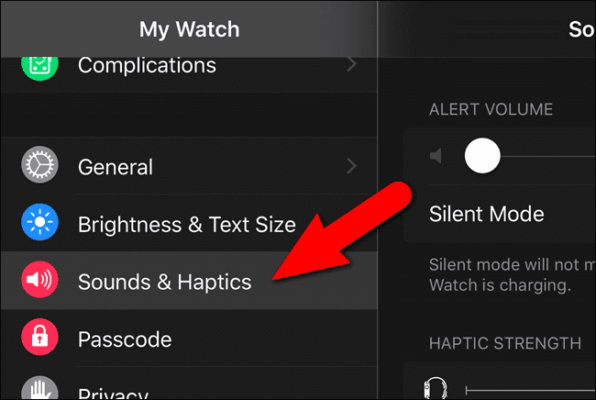Open General settings
The height and width of the screenshot is (400, 596).
pos(189,165)
